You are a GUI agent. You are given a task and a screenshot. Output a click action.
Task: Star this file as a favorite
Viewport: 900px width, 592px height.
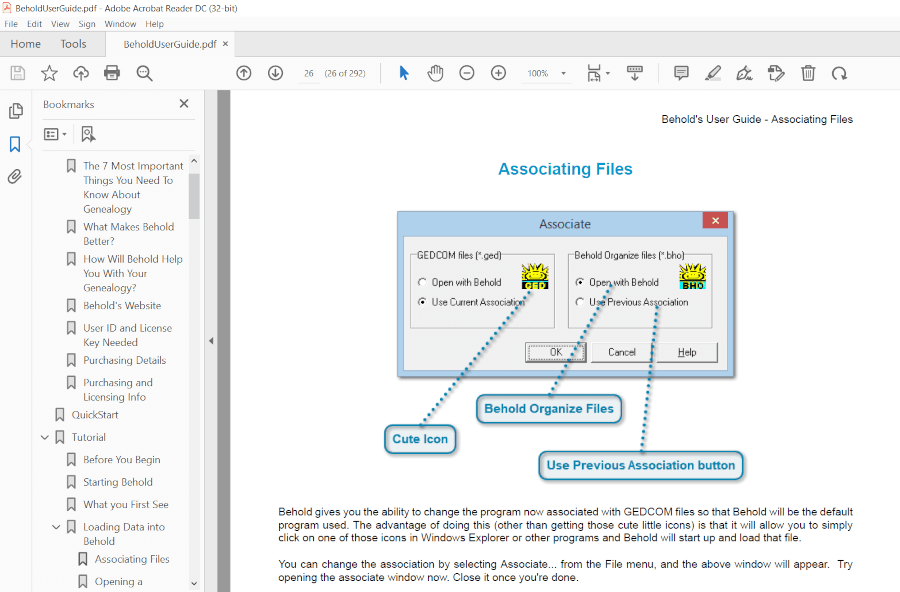click(x=49, y=73)
